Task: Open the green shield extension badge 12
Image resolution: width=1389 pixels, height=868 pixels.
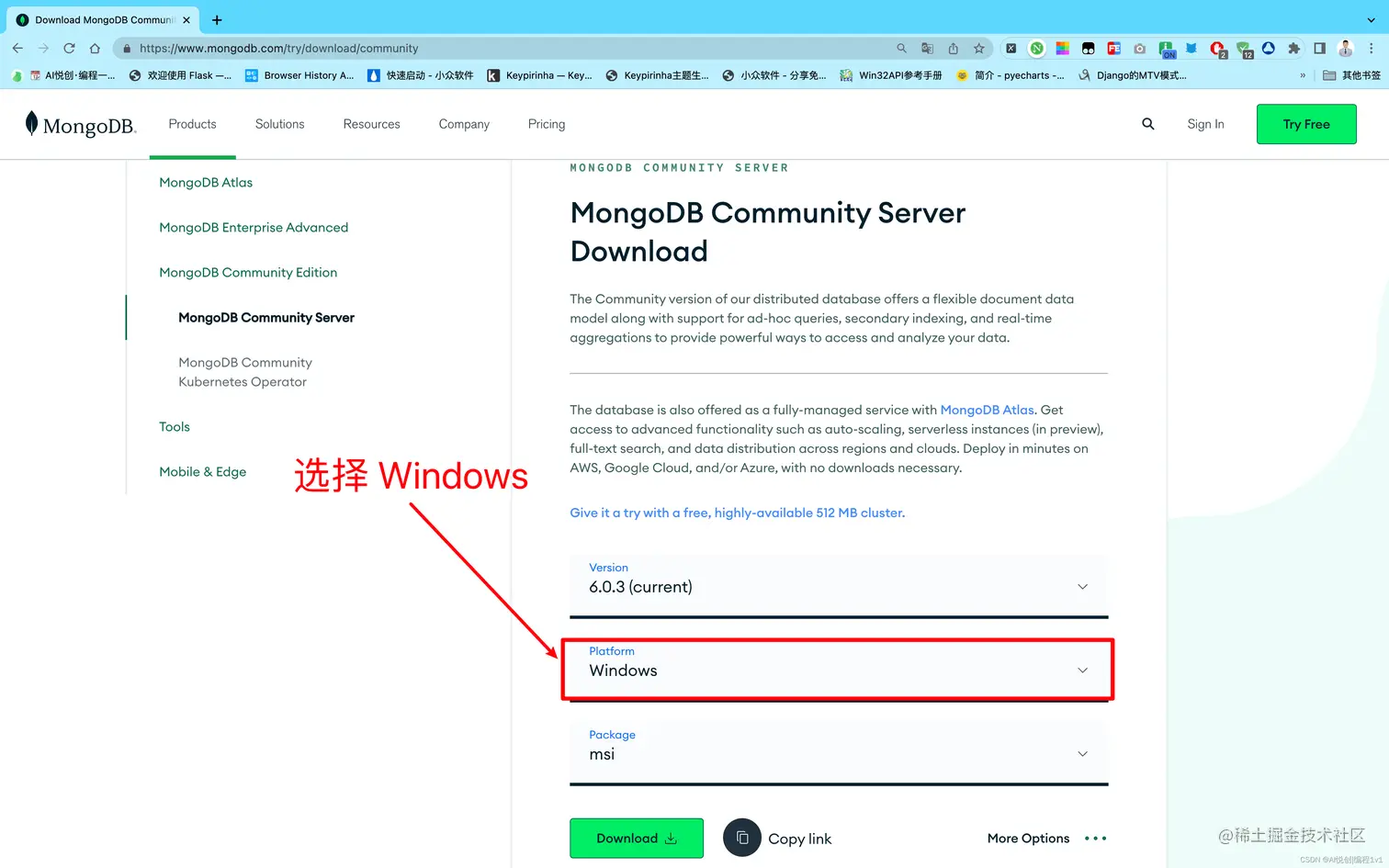Action: (1244, 50)
